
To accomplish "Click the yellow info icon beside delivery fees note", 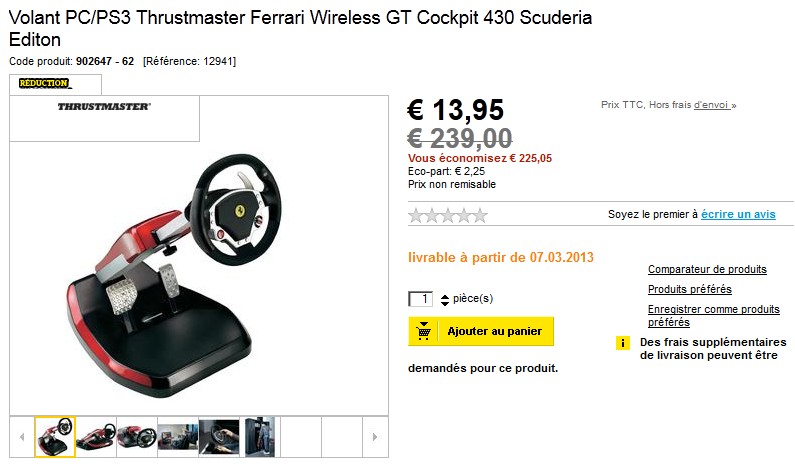I will pyautogui.click(x=623, y=343).
